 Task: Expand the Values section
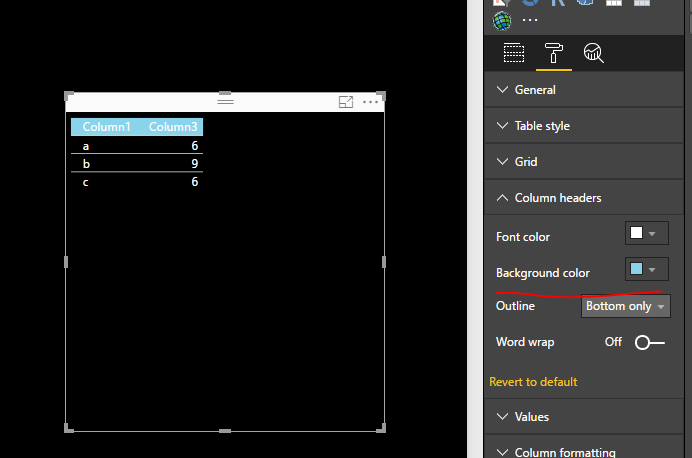[x=583, y=417]
